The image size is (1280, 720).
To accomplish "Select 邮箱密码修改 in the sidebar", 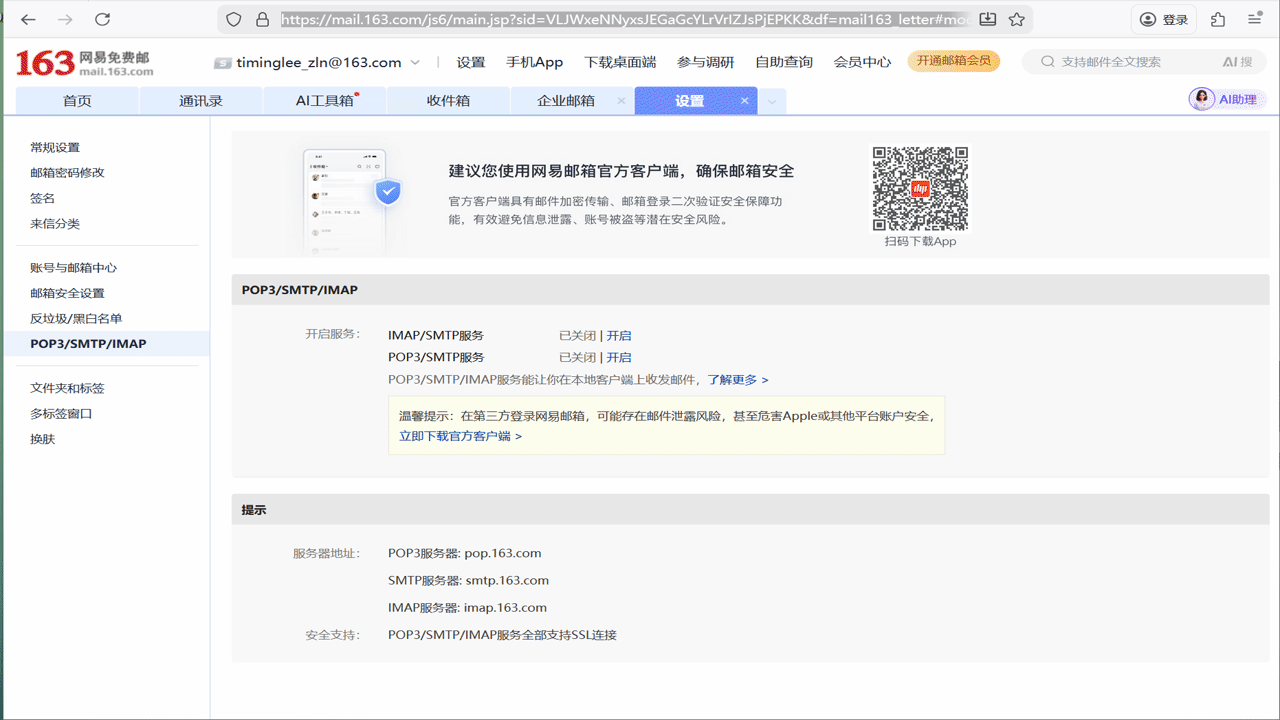I will 67,172.
